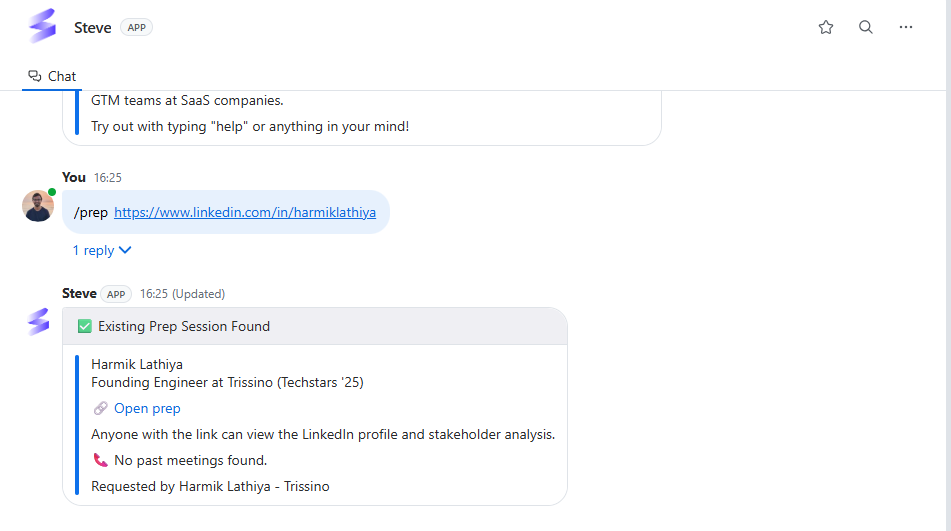The height and width of the screenshot is (531, 951).
Task: Star the Steve app chat
Action: [825, 27]
